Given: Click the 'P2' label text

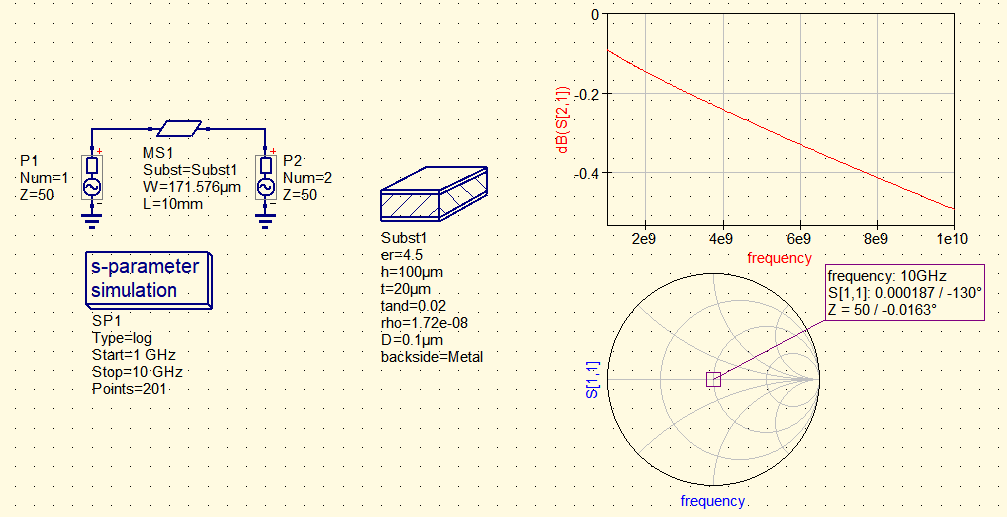Looking at the screenshot, I should pyautogui.click(x=292, y=161).
